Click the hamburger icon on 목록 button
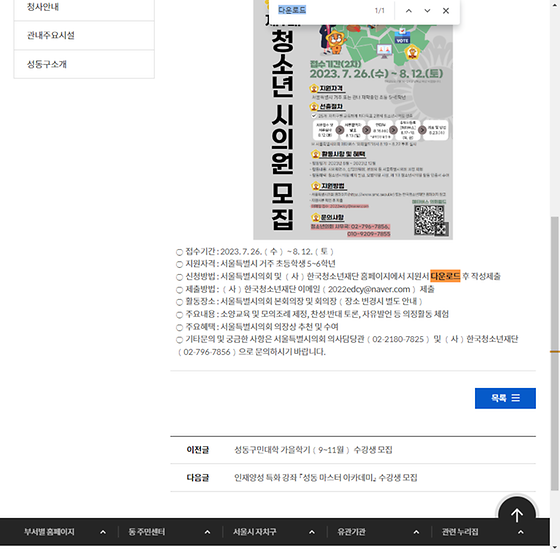 pyautogui.click(x=516, y=398)
